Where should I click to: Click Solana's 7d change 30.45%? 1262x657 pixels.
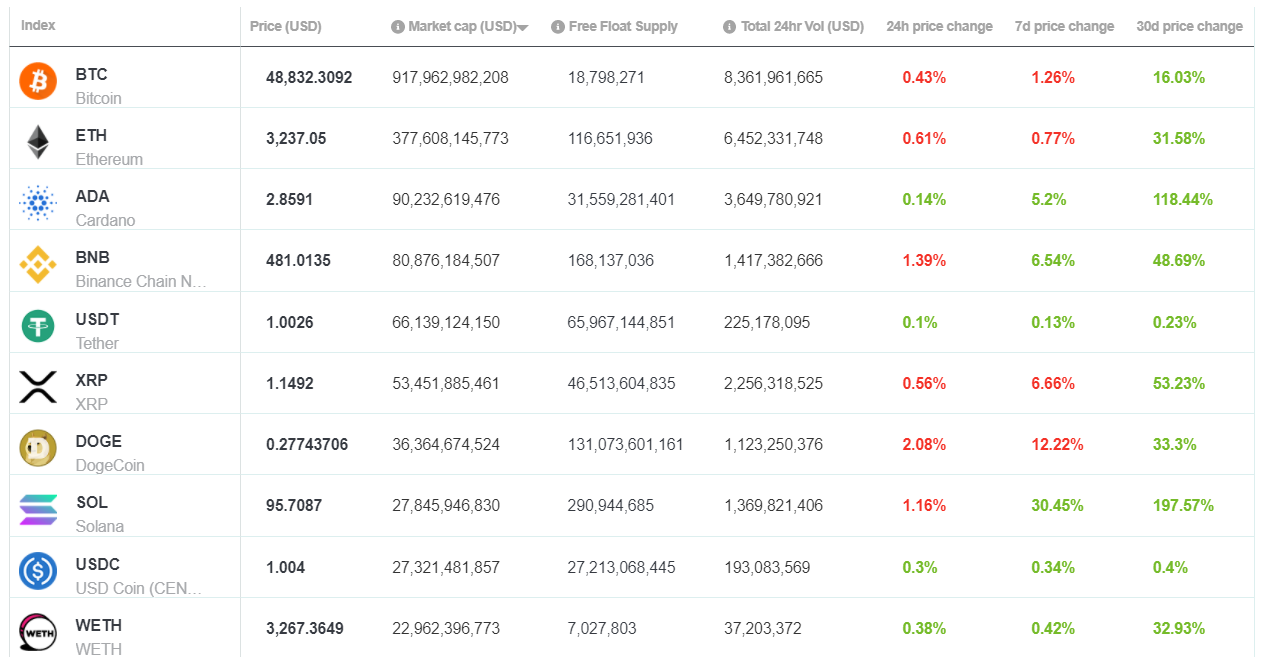click(1057, 505)
